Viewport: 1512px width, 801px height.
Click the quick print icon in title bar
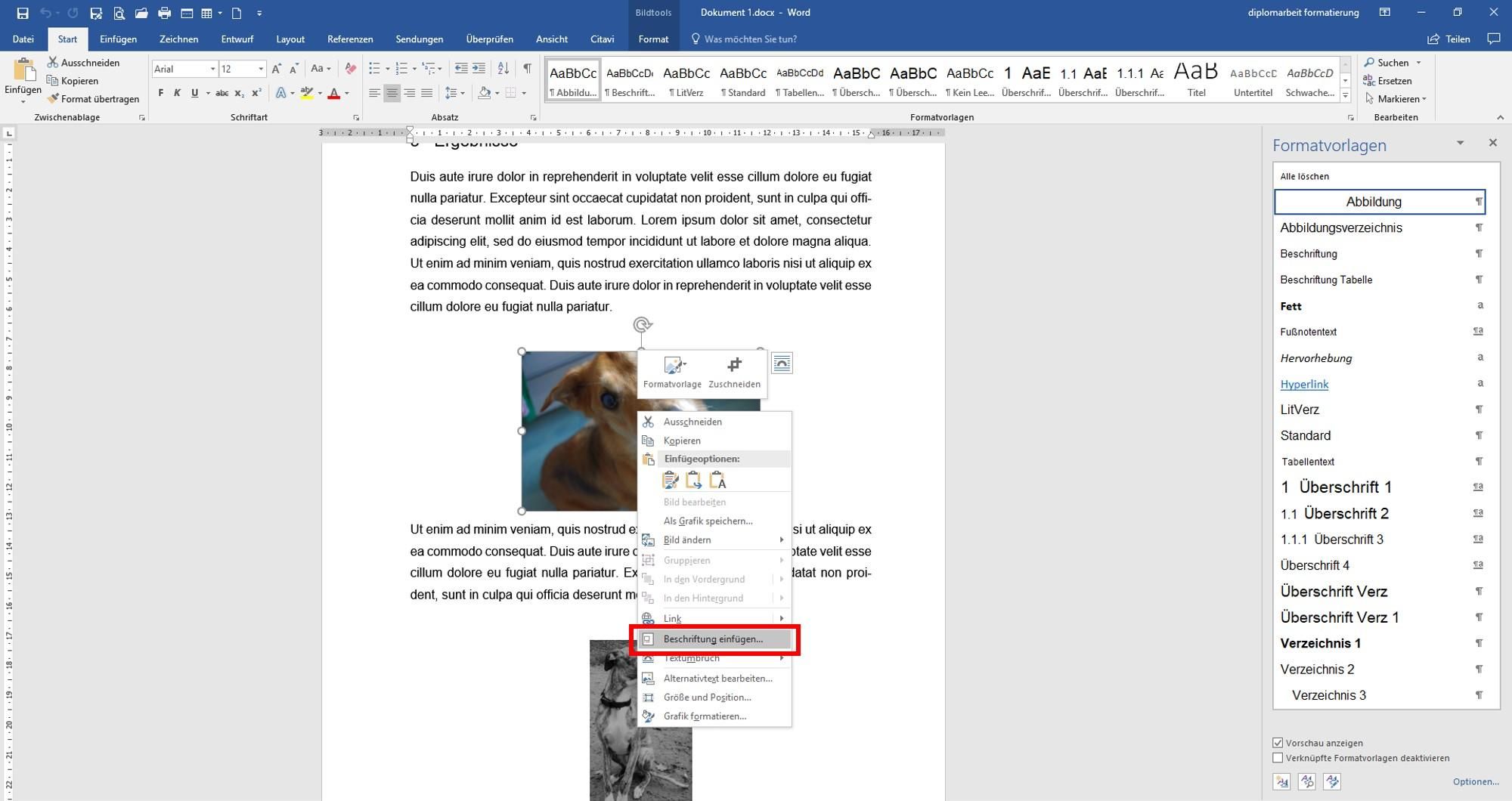tap(164, 13)
